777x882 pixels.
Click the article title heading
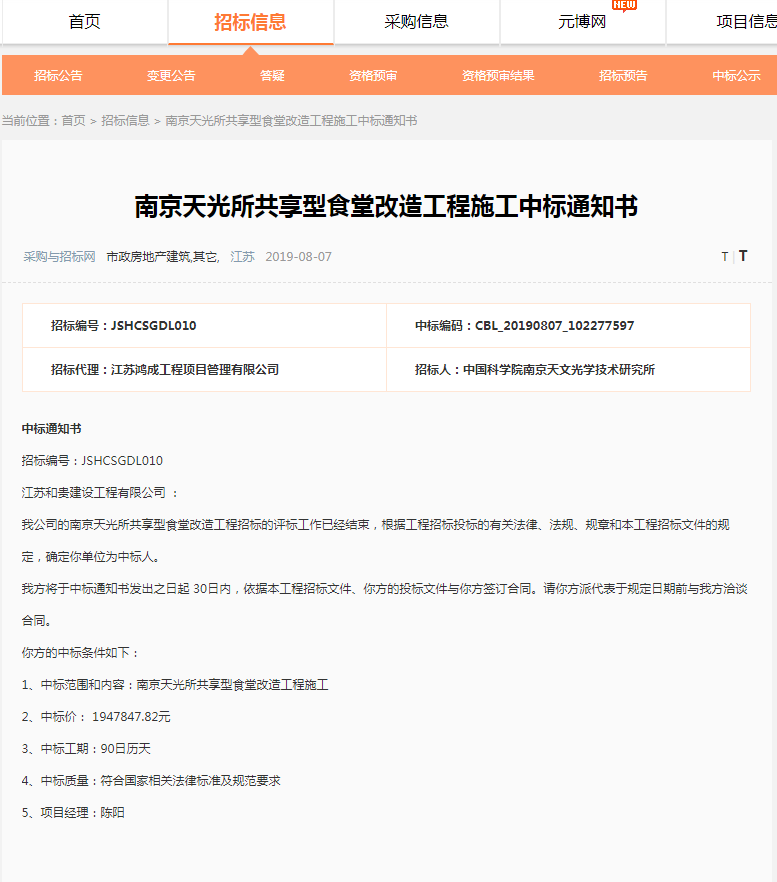pyautogui.click(x=386, y=207)
